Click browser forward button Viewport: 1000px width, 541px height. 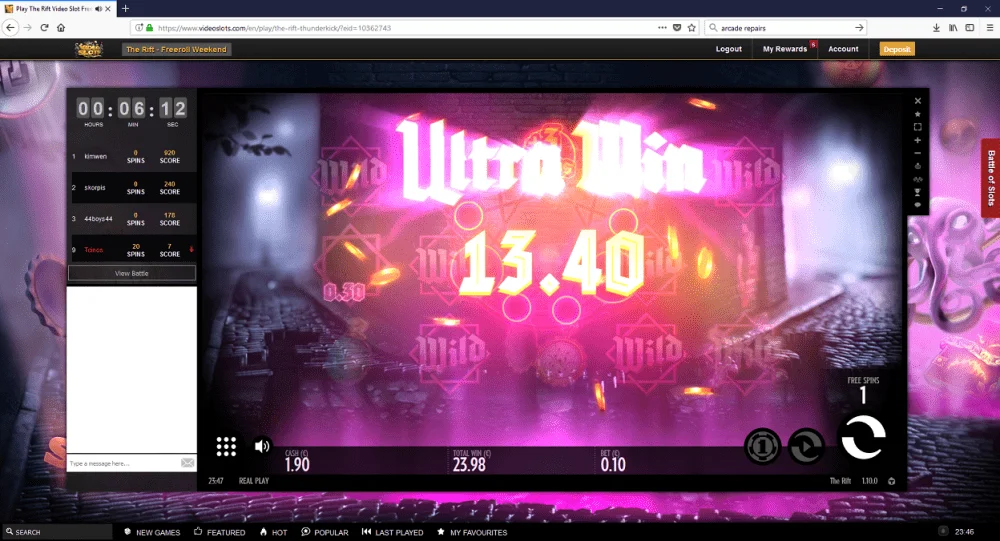click(x=27, y=27)
